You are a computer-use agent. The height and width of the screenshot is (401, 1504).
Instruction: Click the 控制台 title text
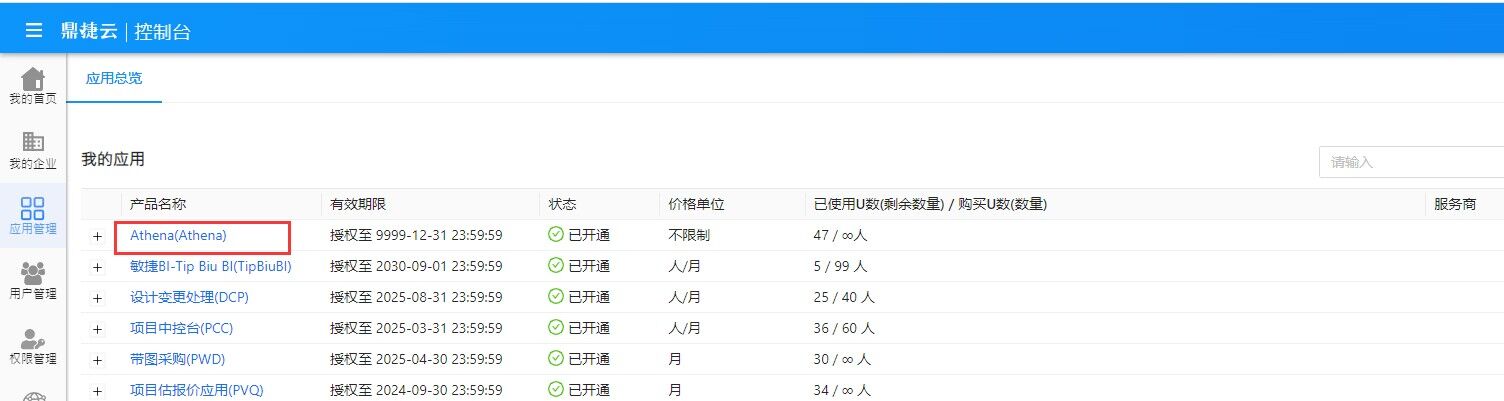(162, 31)
